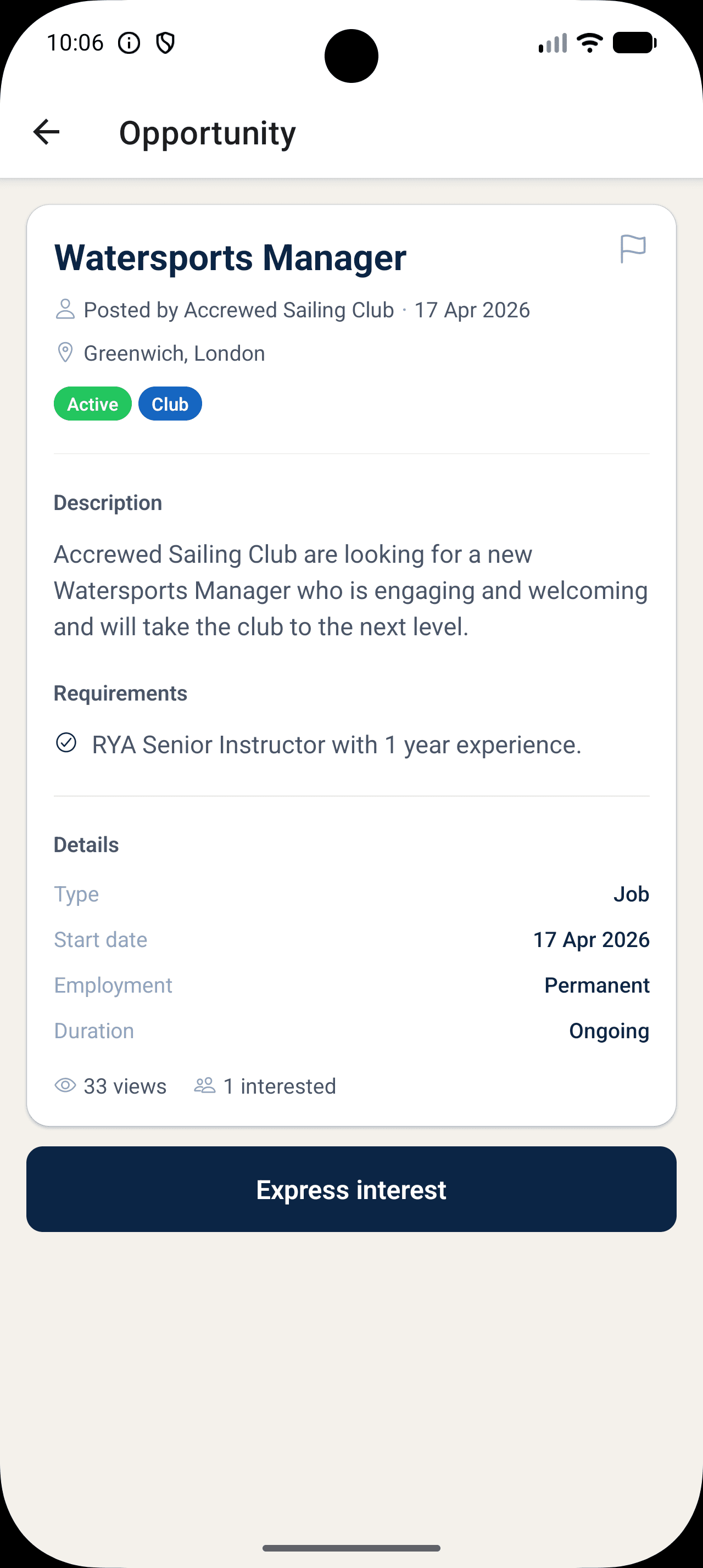Viewport: 703px width, 1568px height.
Task: Tap the Opportunity page heading
Action: [x=207, y=133]
